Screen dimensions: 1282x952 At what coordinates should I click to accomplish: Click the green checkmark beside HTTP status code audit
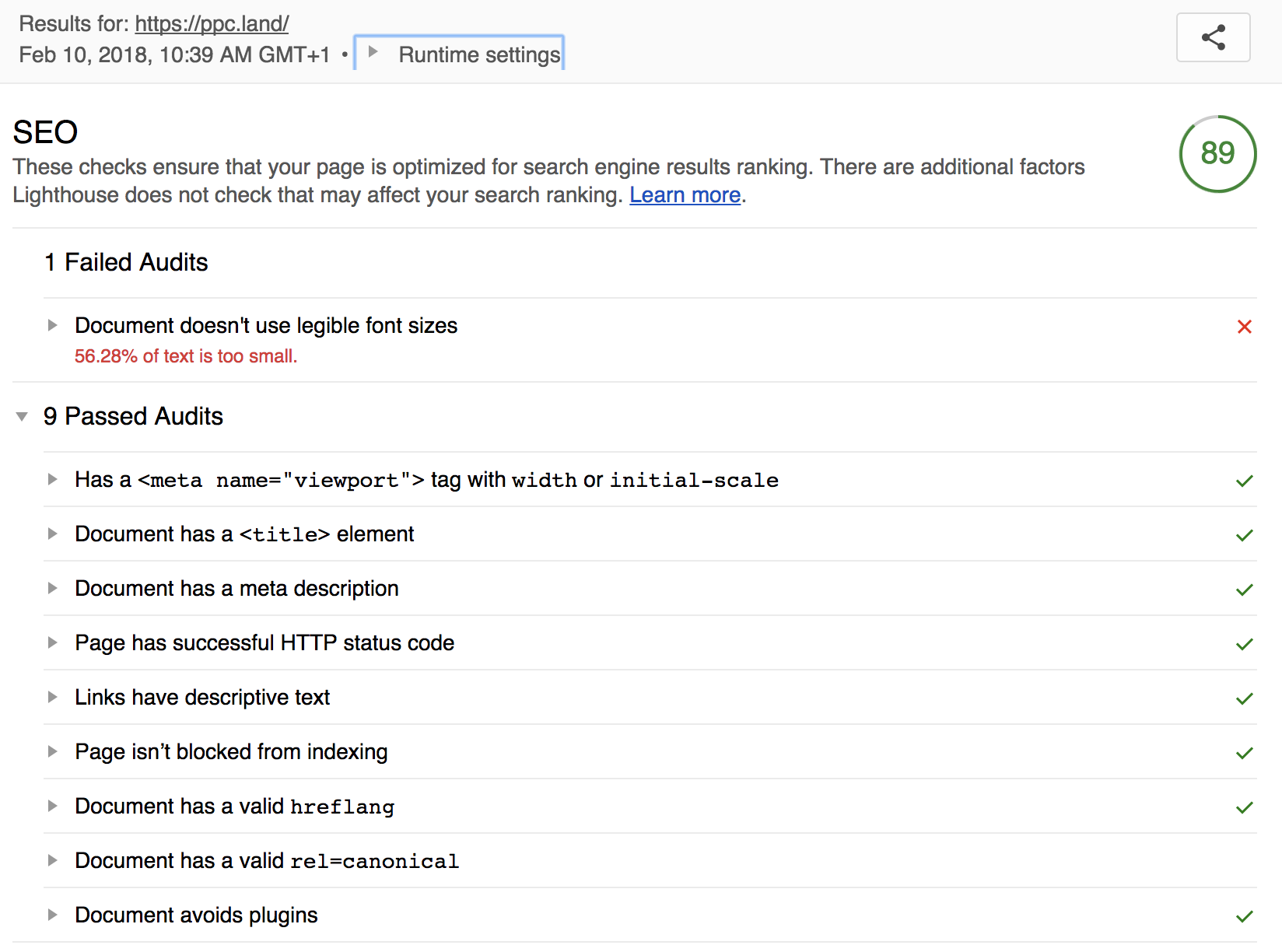(x=1244, y=644)
